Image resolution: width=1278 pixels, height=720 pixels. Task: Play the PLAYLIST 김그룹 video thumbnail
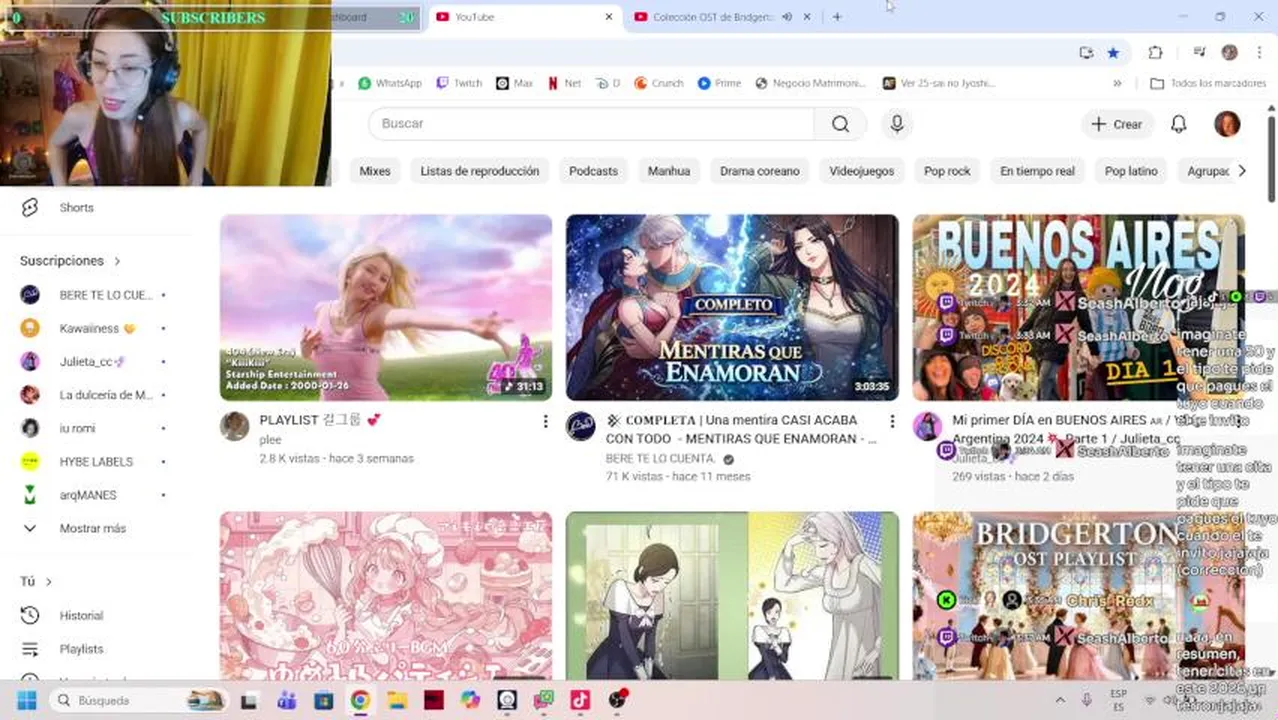[386, 307]
